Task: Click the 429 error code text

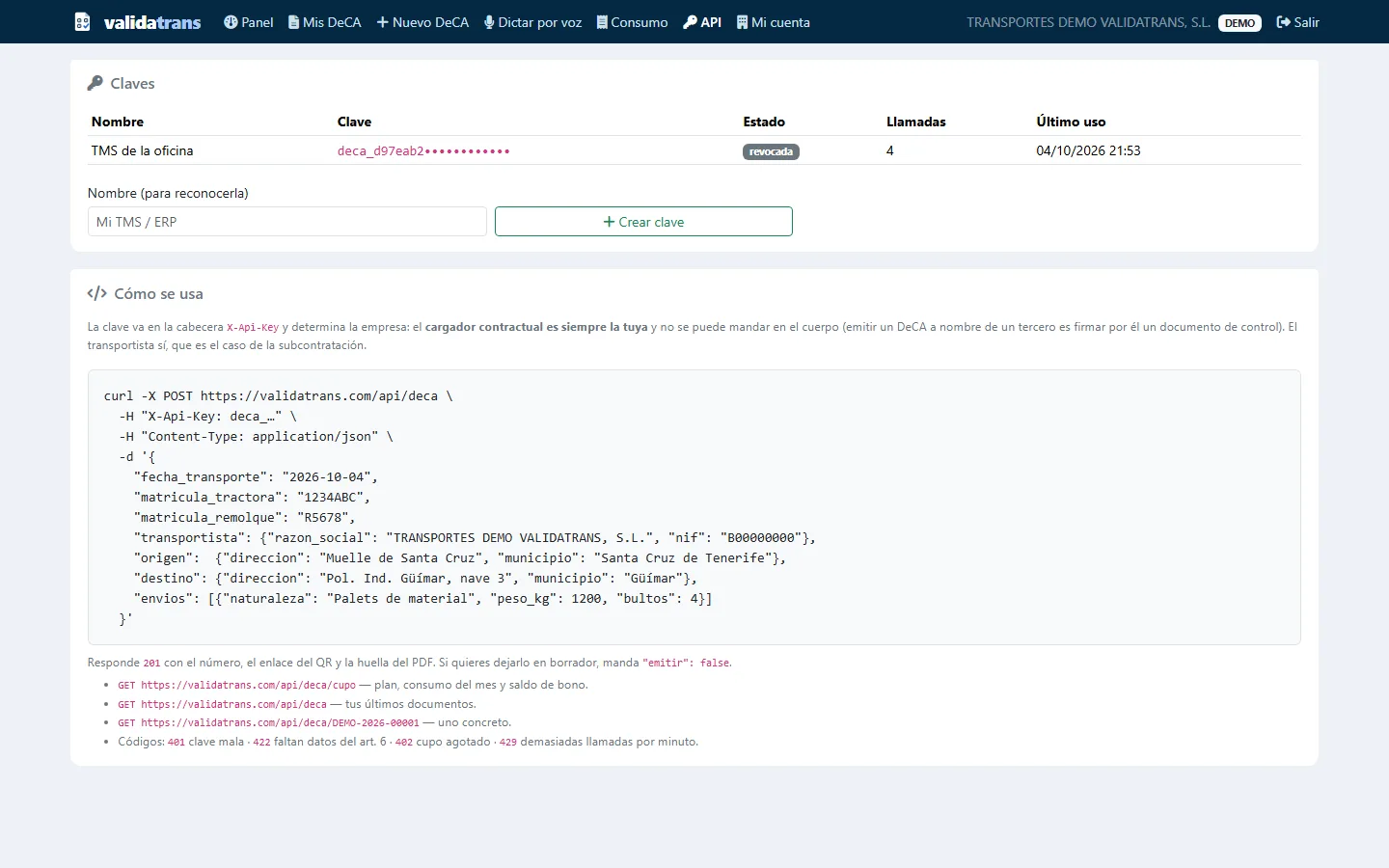Action: tap(508, 742)
